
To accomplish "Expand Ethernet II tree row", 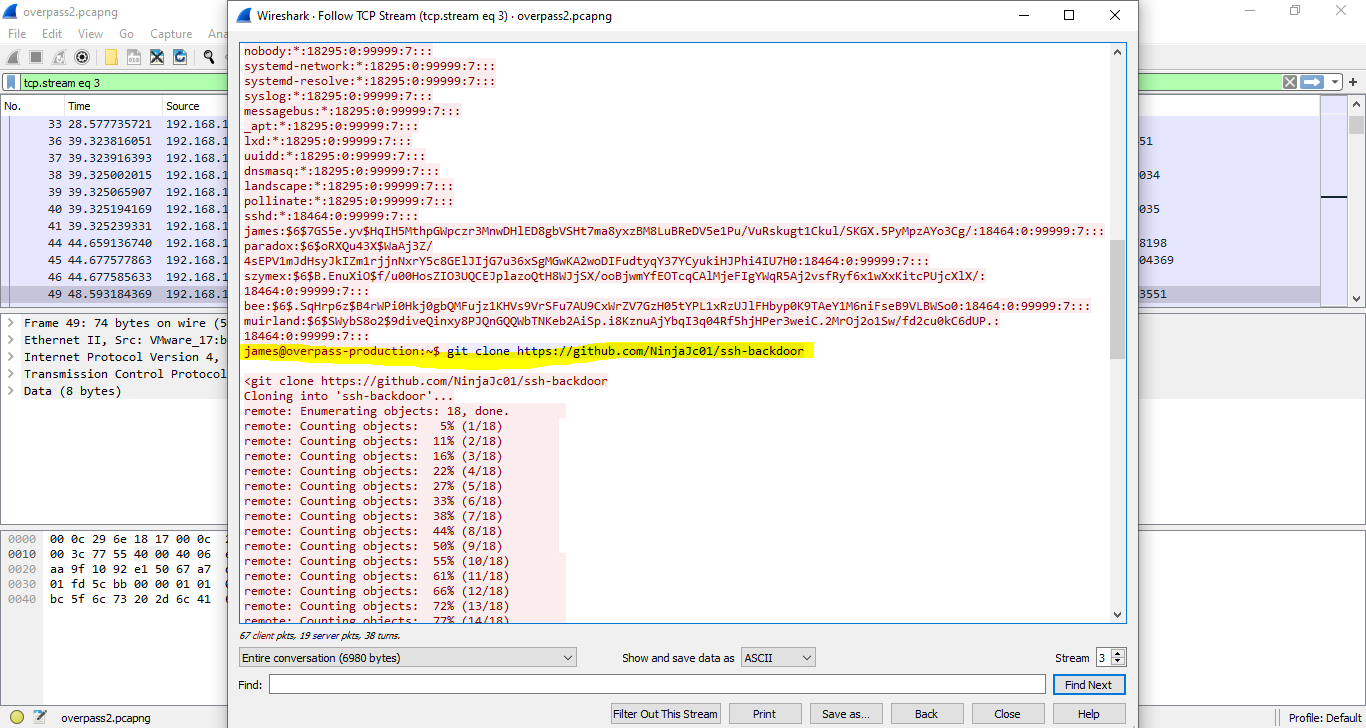I will [10, 340].
